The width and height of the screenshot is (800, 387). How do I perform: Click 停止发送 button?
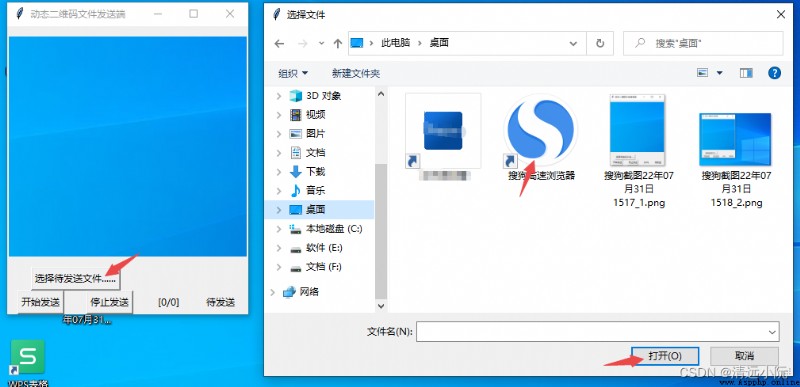pyautogui.click(x=109, y=302)
